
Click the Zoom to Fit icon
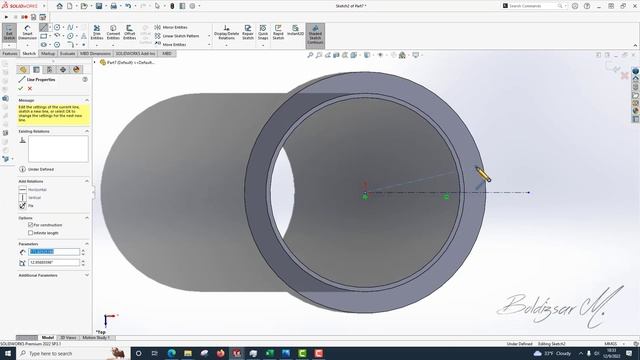[x=310, y=55]
